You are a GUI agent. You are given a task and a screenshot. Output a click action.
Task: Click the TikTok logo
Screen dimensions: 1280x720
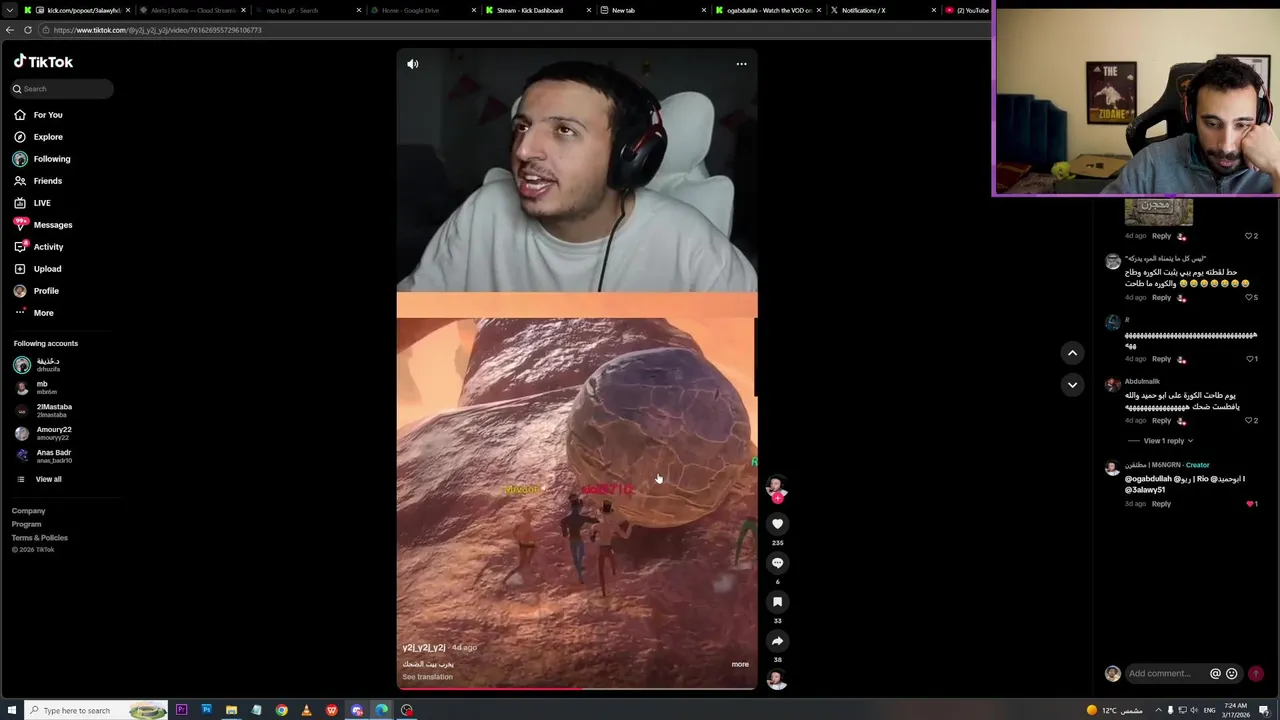43,62
